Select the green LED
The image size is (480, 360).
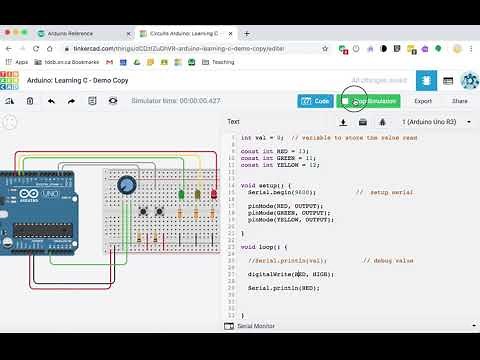pyautogui.click(x=181, y=194)
